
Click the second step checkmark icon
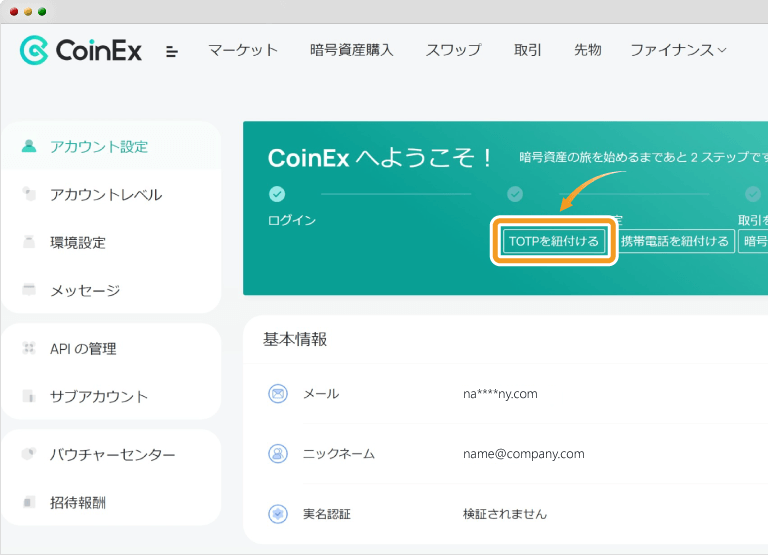515,194
